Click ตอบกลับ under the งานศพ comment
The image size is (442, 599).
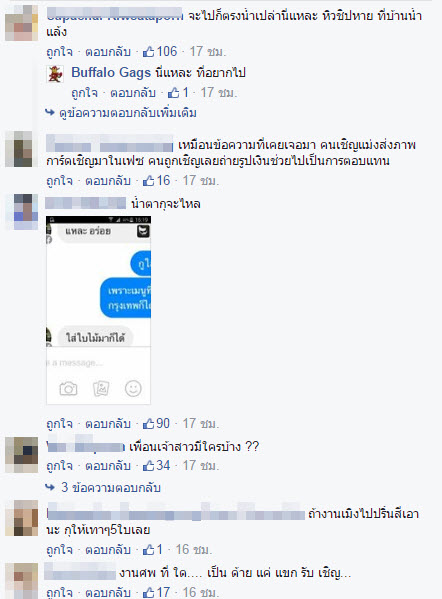coord(108,592)
